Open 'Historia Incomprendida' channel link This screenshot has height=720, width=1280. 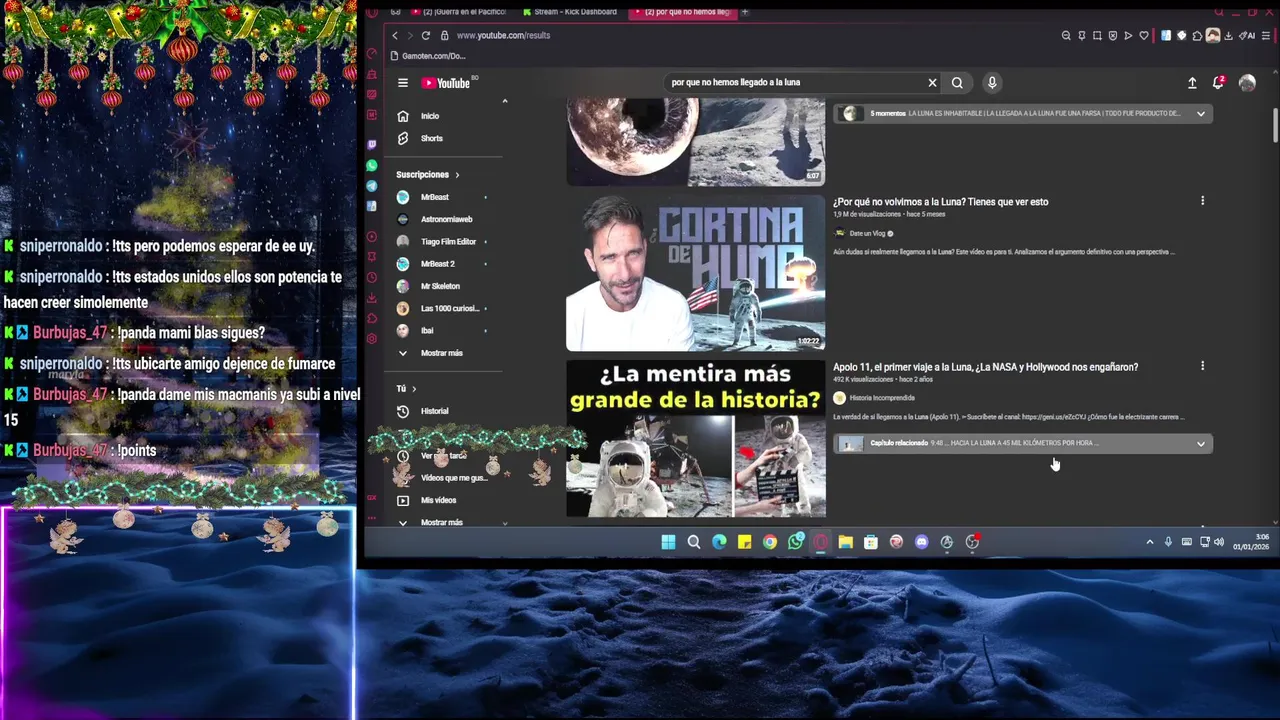[883, 398]
